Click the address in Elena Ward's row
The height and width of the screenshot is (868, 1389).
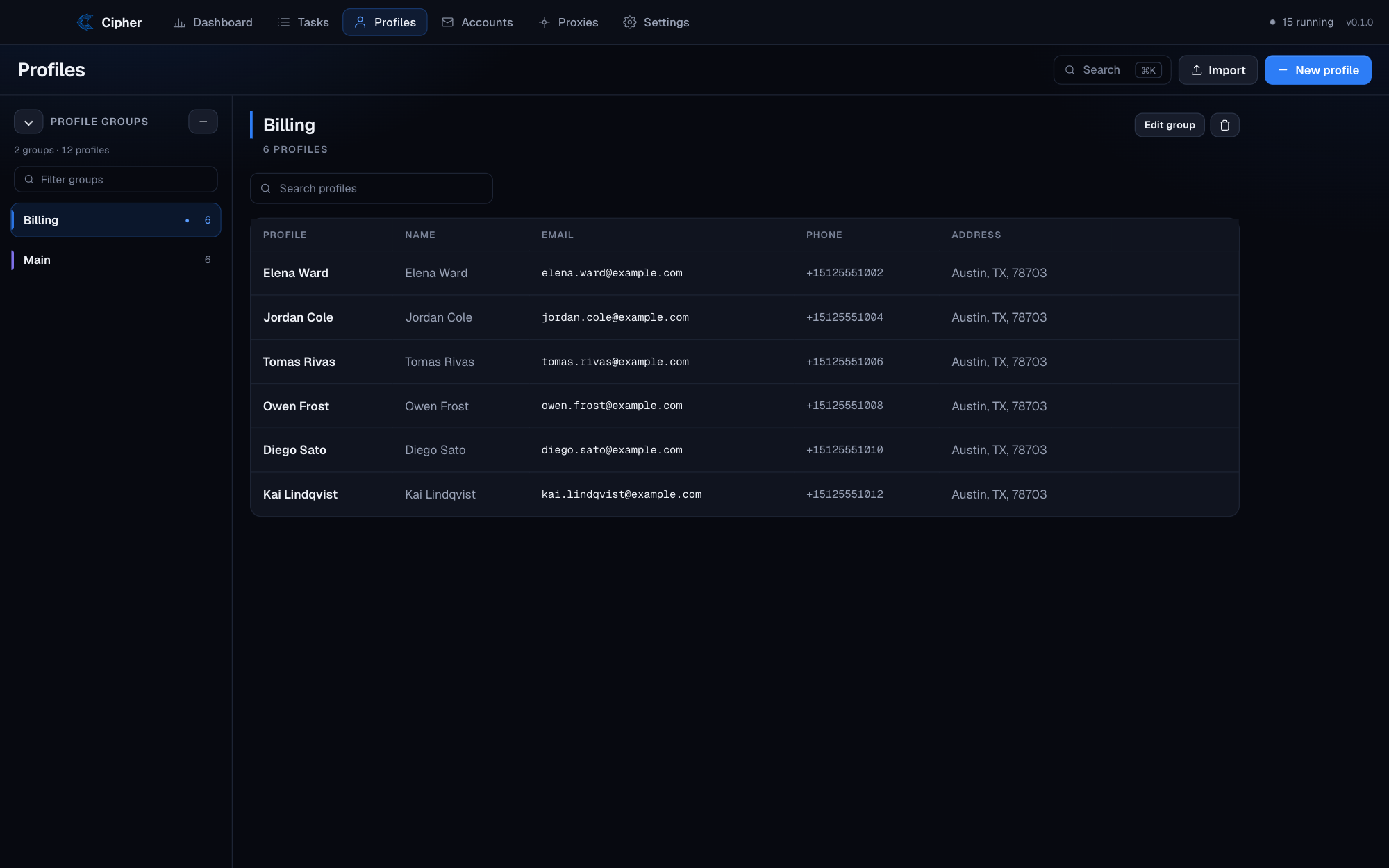click(x=999, y=273)
